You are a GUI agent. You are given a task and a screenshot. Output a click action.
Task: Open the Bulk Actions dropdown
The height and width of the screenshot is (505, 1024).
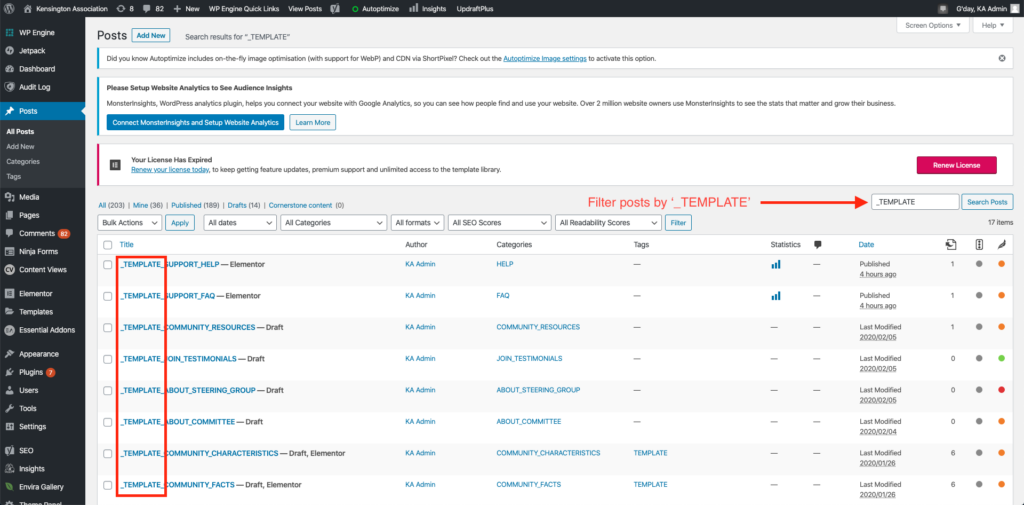(129, 223)
